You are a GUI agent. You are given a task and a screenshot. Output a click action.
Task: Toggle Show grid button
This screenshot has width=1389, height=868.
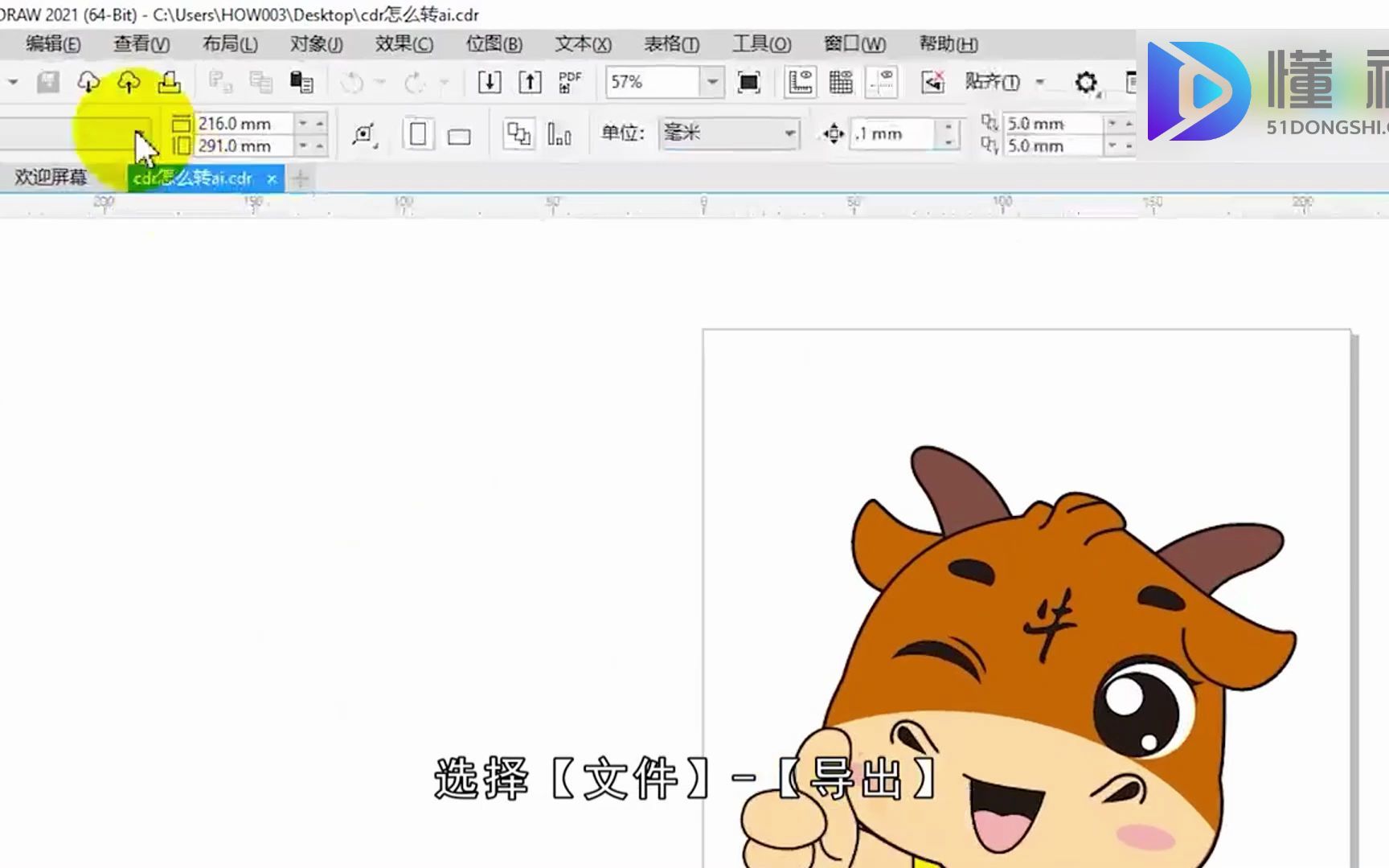click(841, 82)
